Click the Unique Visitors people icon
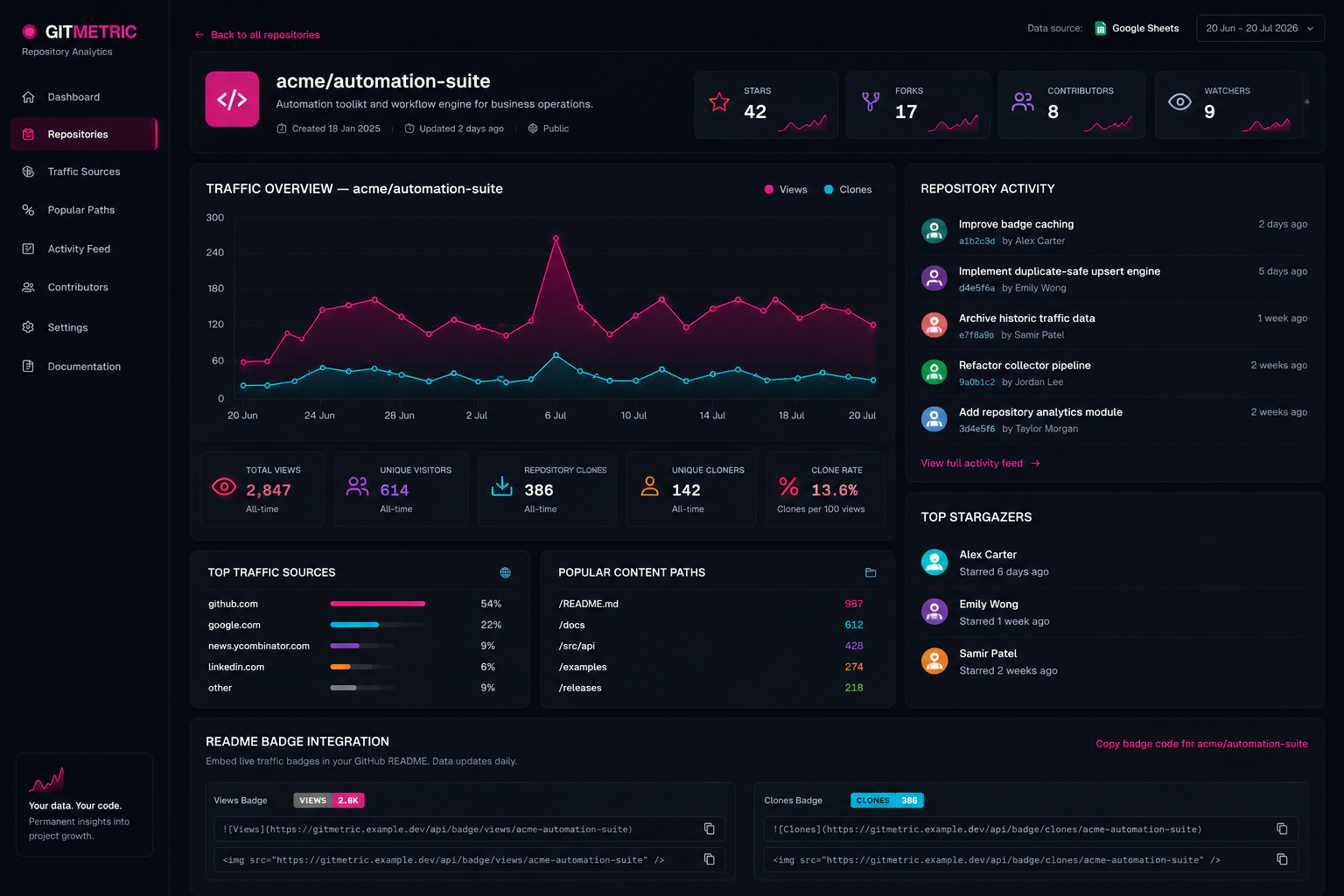The width and height of the screenshot is (1344, 896). tap(357, 486)
